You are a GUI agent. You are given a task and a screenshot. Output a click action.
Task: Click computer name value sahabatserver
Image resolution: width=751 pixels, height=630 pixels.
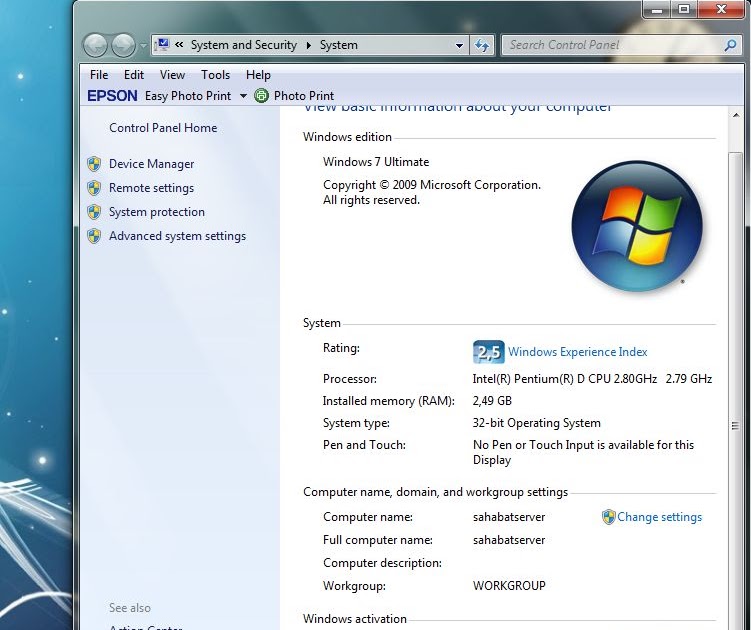point(509,517)
